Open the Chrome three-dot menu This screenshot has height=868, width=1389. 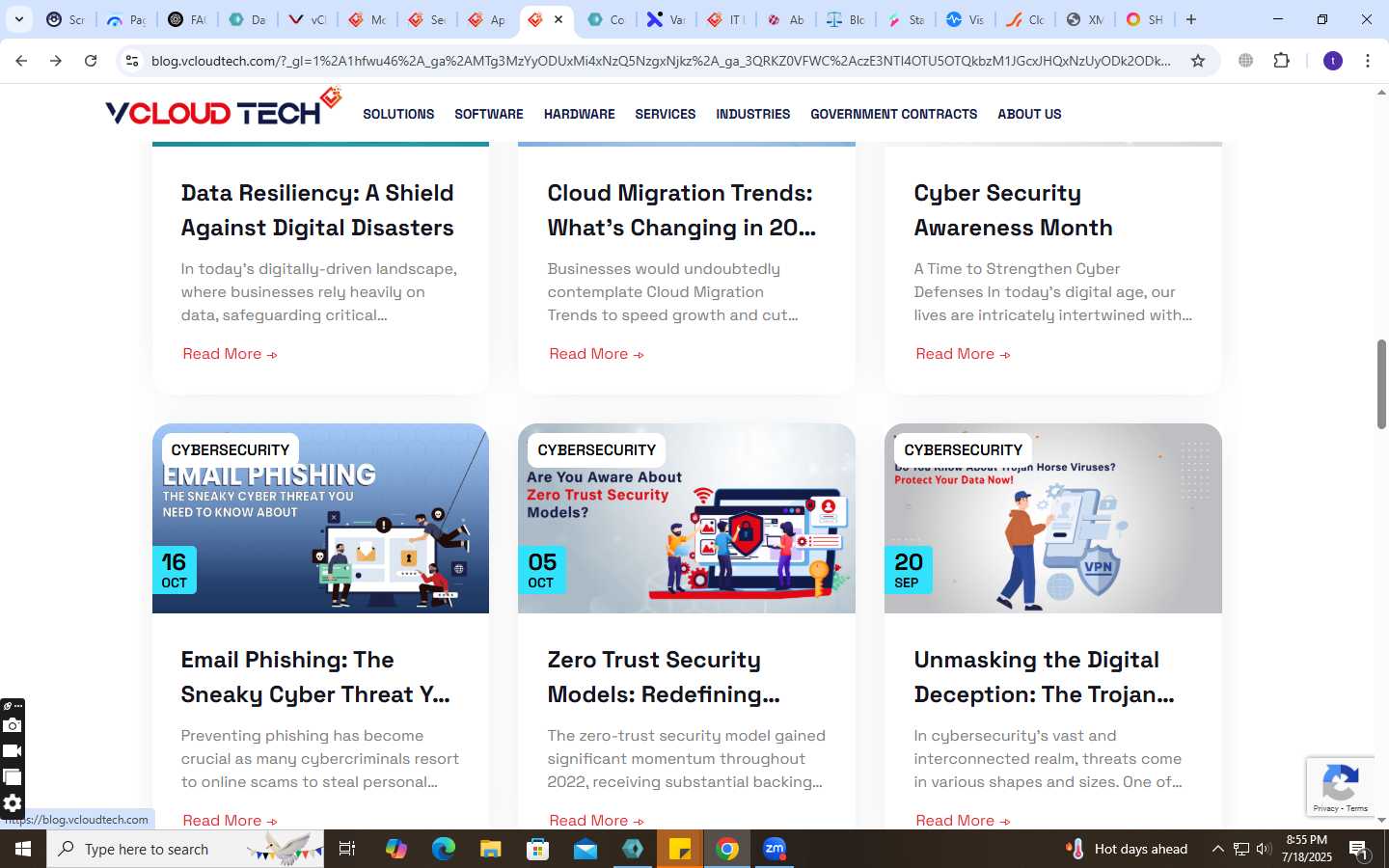pos(1368,61)
